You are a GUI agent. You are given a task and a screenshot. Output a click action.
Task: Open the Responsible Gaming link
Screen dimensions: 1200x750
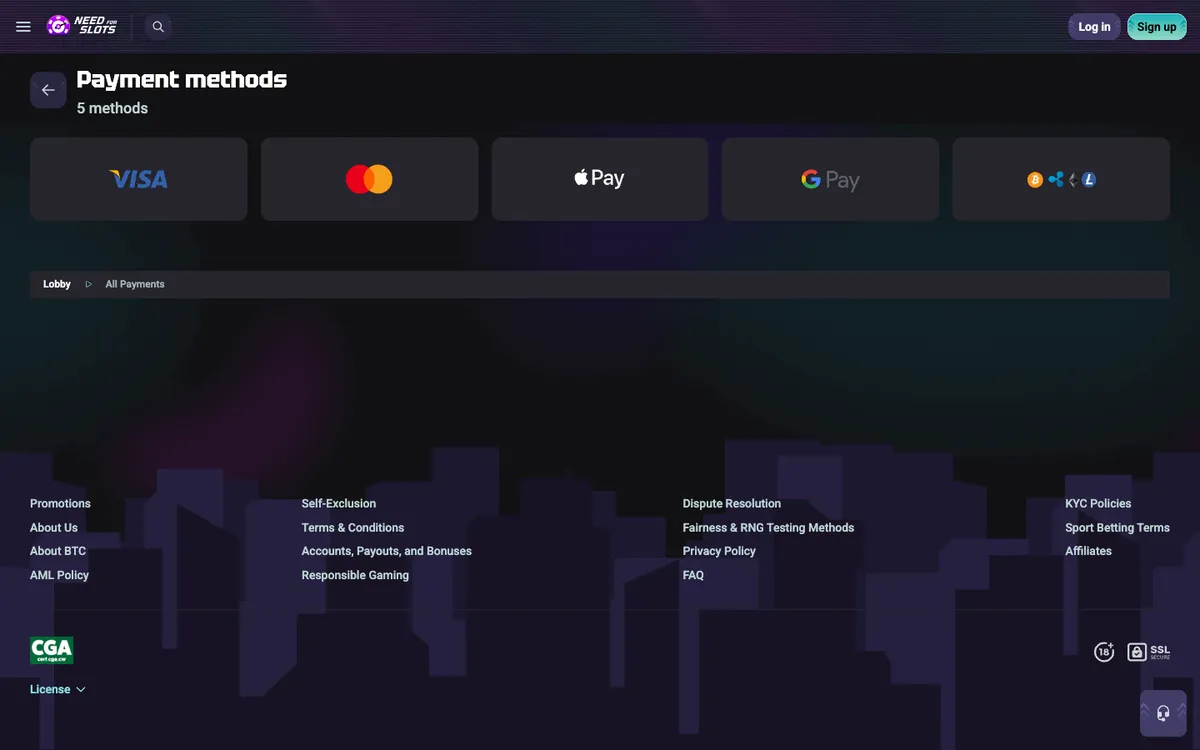pos(355,575)
